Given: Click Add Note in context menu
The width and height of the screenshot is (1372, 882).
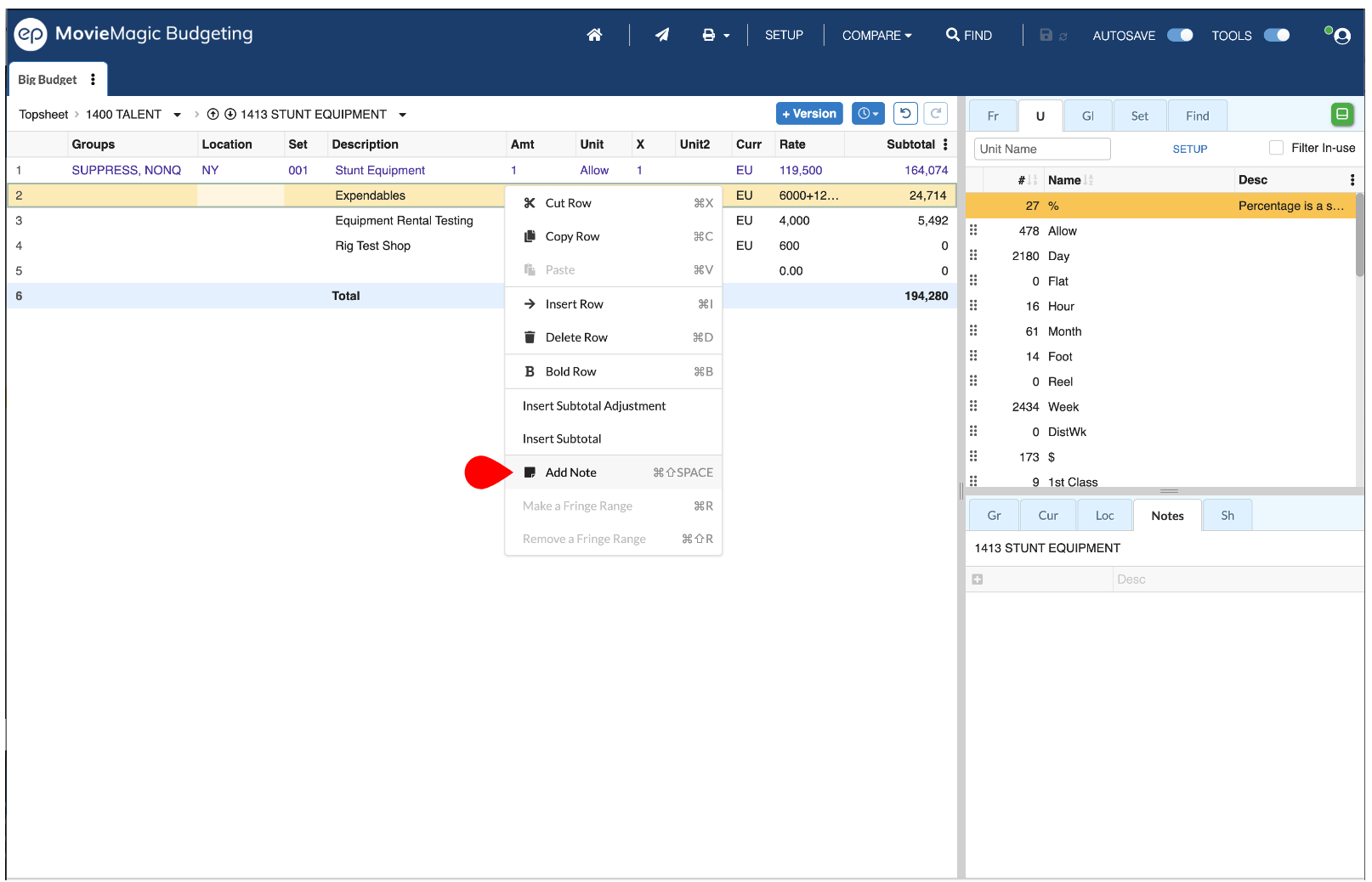Looking at the screenshot, I should pyautogui.click(x=614, y=472).
